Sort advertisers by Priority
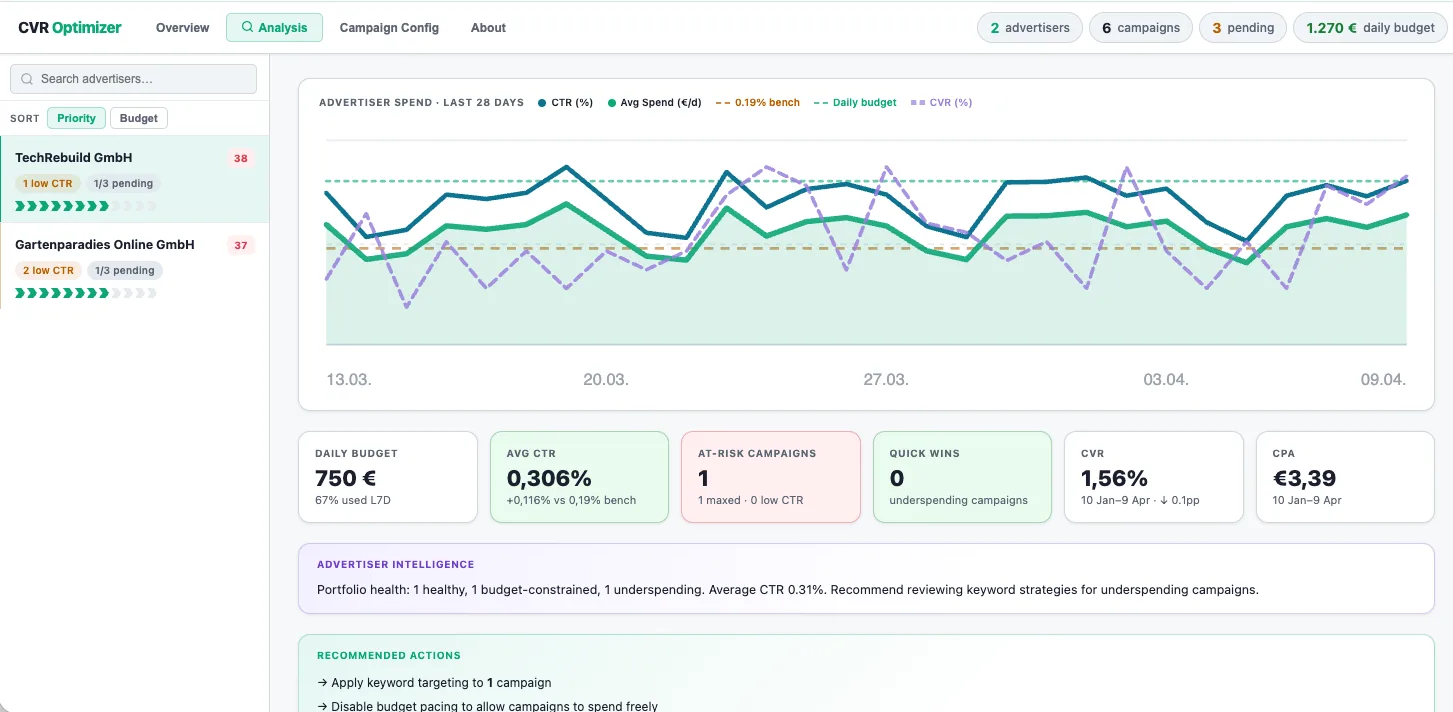Screen dimensions: 1453x712 click(x=76, y=118)
